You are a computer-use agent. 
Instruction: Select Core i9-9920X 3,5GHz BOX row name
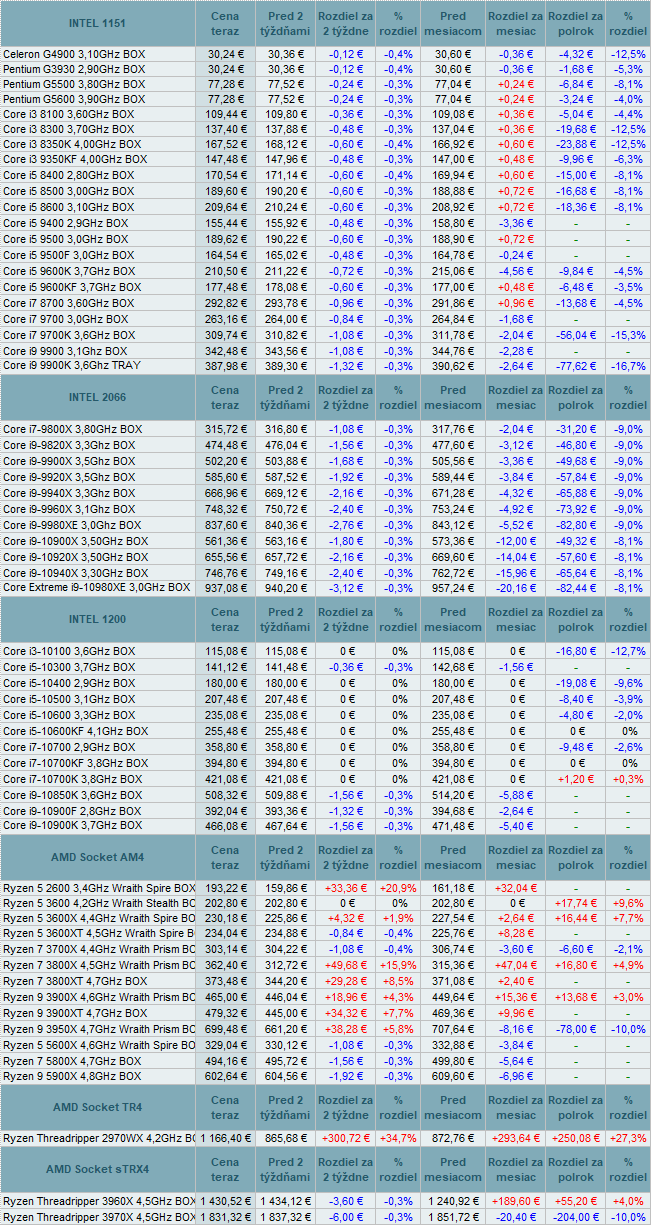(x=70, y=477)
